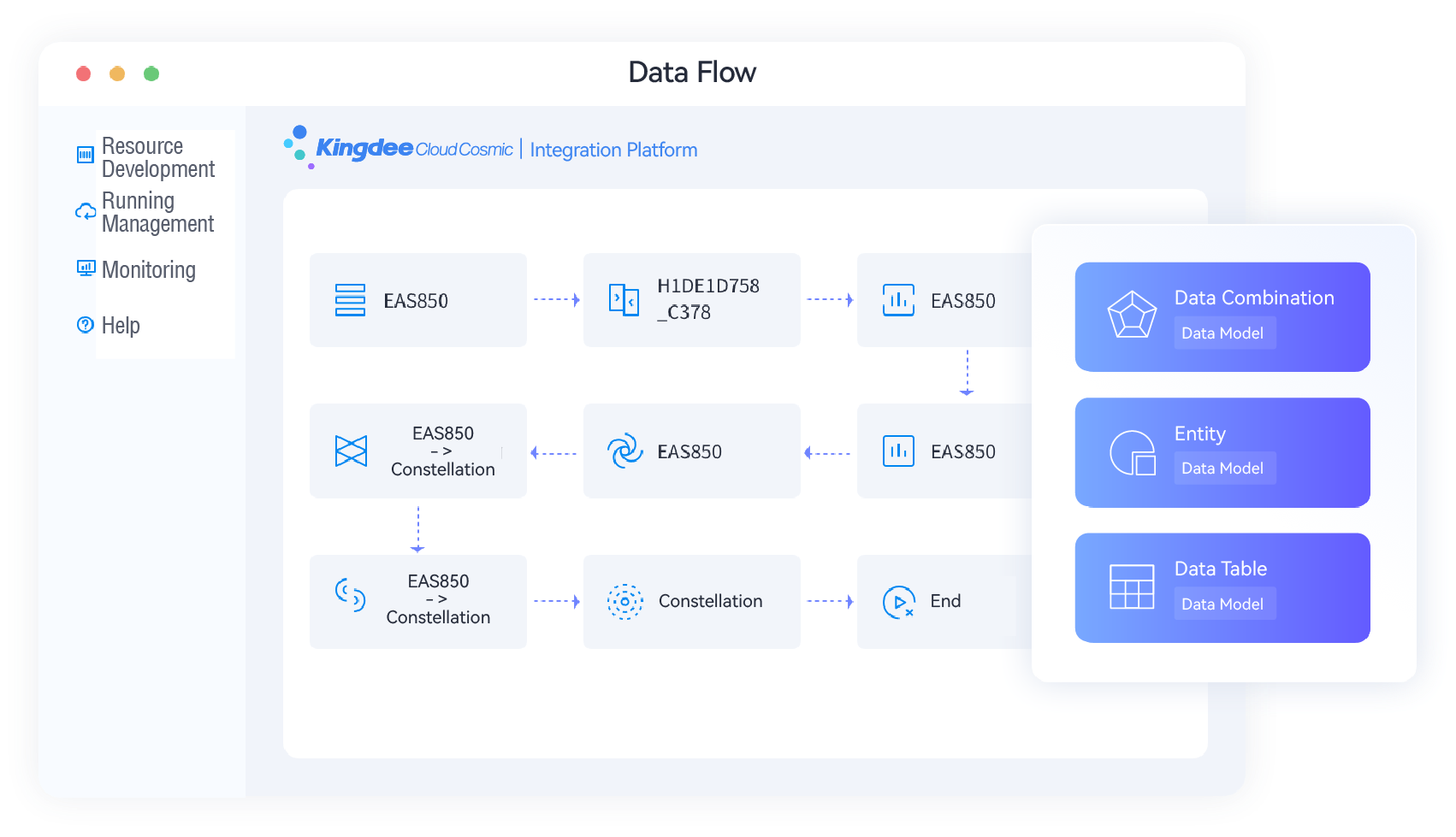Image resolution: width=1456 pixels, height=837 pixels.
Task: Click the End node play icon
Action: tap(898, 602)
